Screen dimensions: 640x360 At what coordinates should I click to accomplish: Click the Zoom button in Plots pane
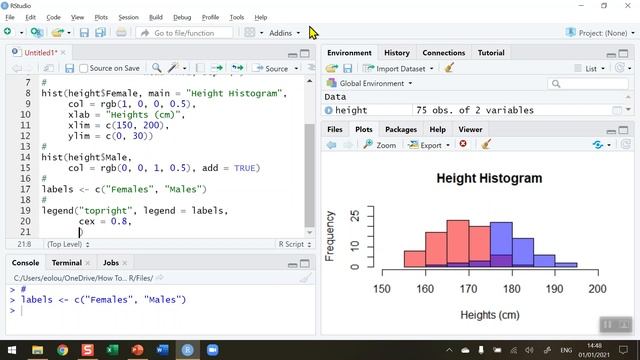380,145
